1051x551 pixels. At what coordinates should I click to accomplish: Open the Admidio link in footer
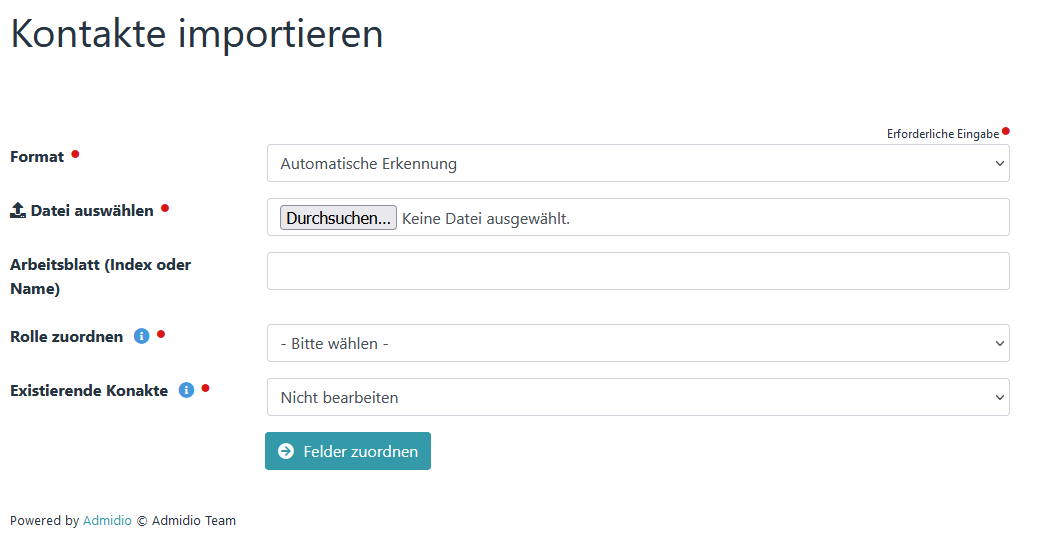click(x=107, y=520)
